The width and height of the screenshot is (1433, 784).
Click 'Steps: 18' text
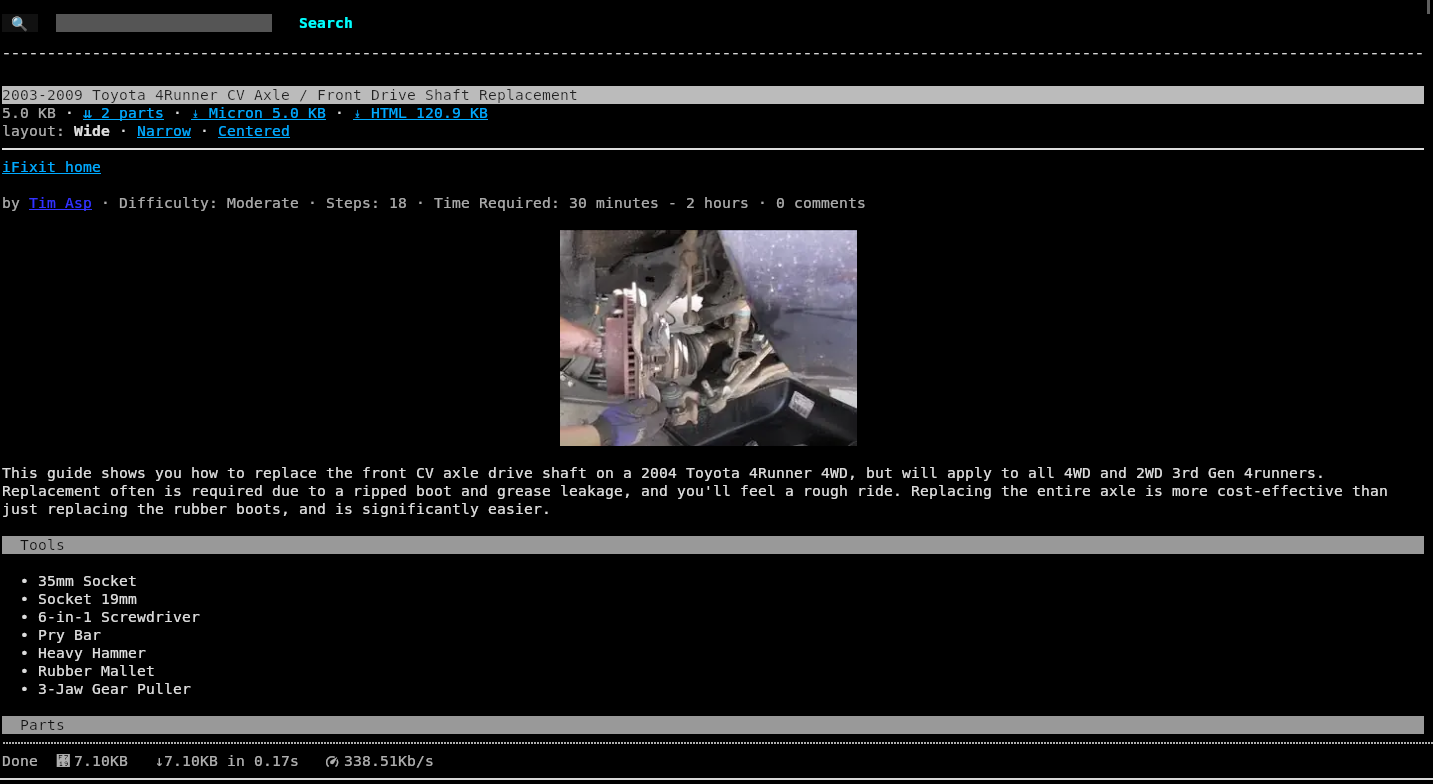click(x=366, y=203)
